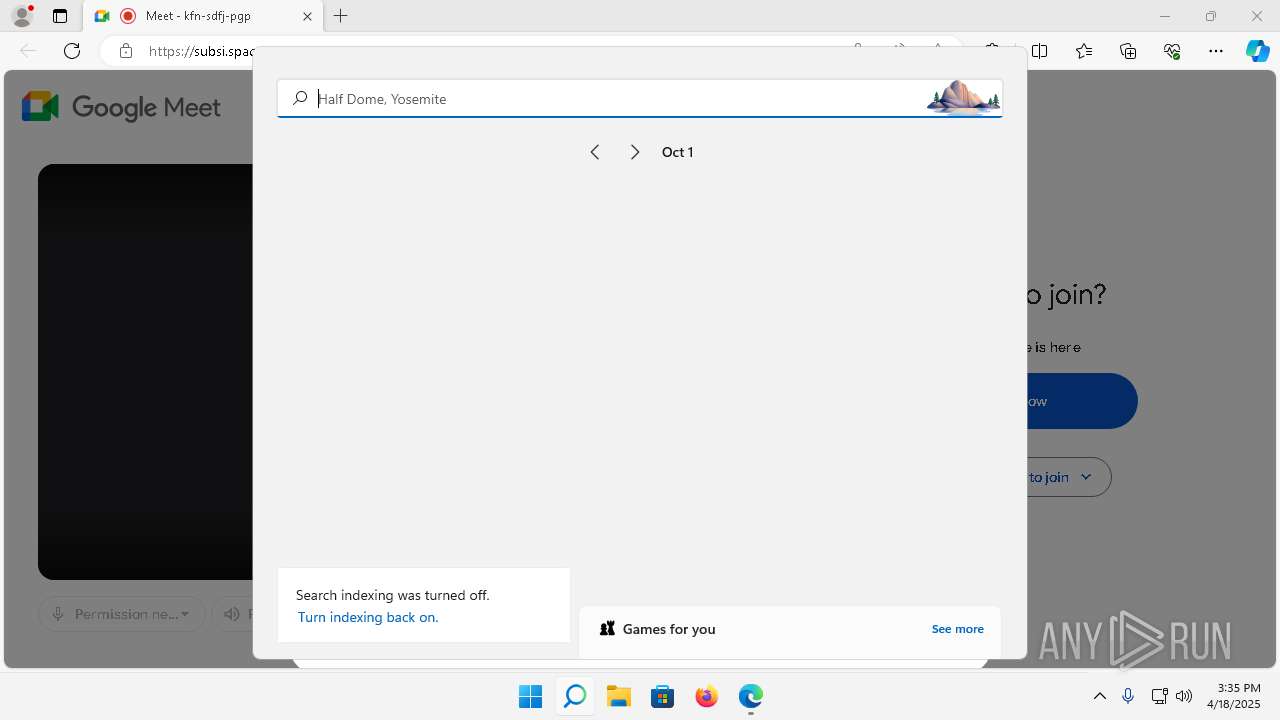The width and height of the screenshot is (1280, 720).
Task: Go to next search highlight day
Action: [635, 152]
